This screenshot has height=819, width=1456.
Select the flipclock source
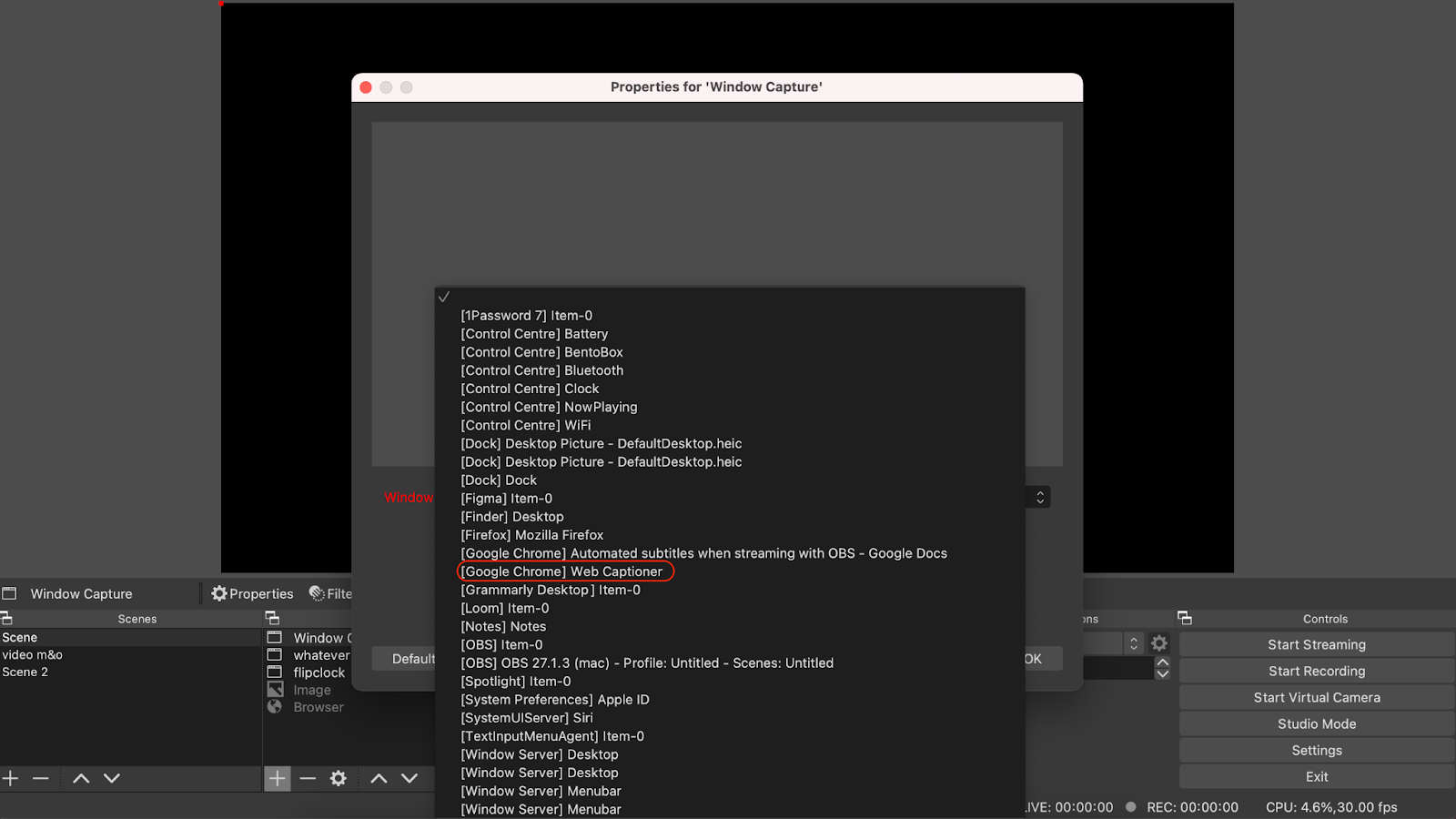[318, 672]
